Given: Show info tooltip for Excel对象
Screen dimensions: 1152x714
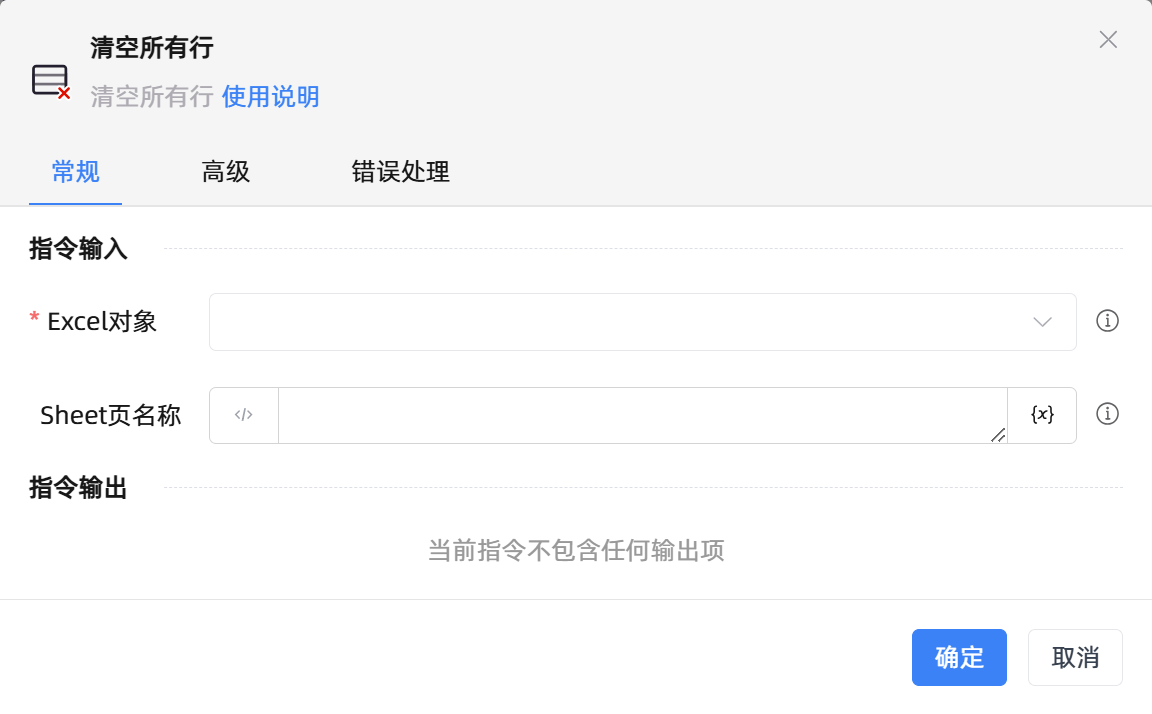Looking at the screenshot, I should 1107,321.
